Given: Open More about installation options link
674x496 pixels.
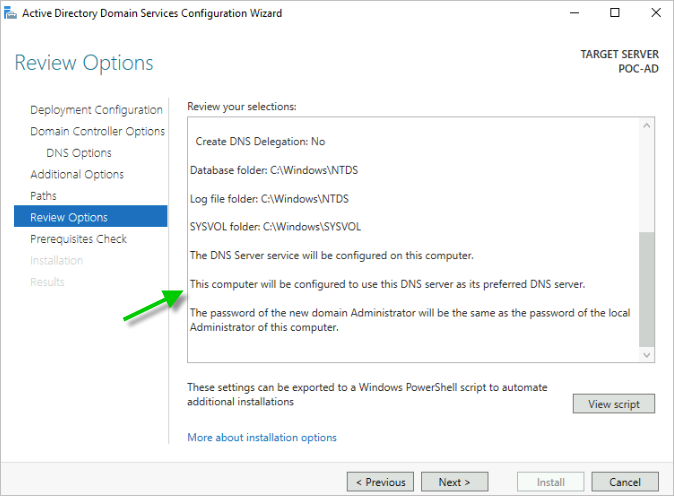Looking at the screenshot, I should (262, 438).
